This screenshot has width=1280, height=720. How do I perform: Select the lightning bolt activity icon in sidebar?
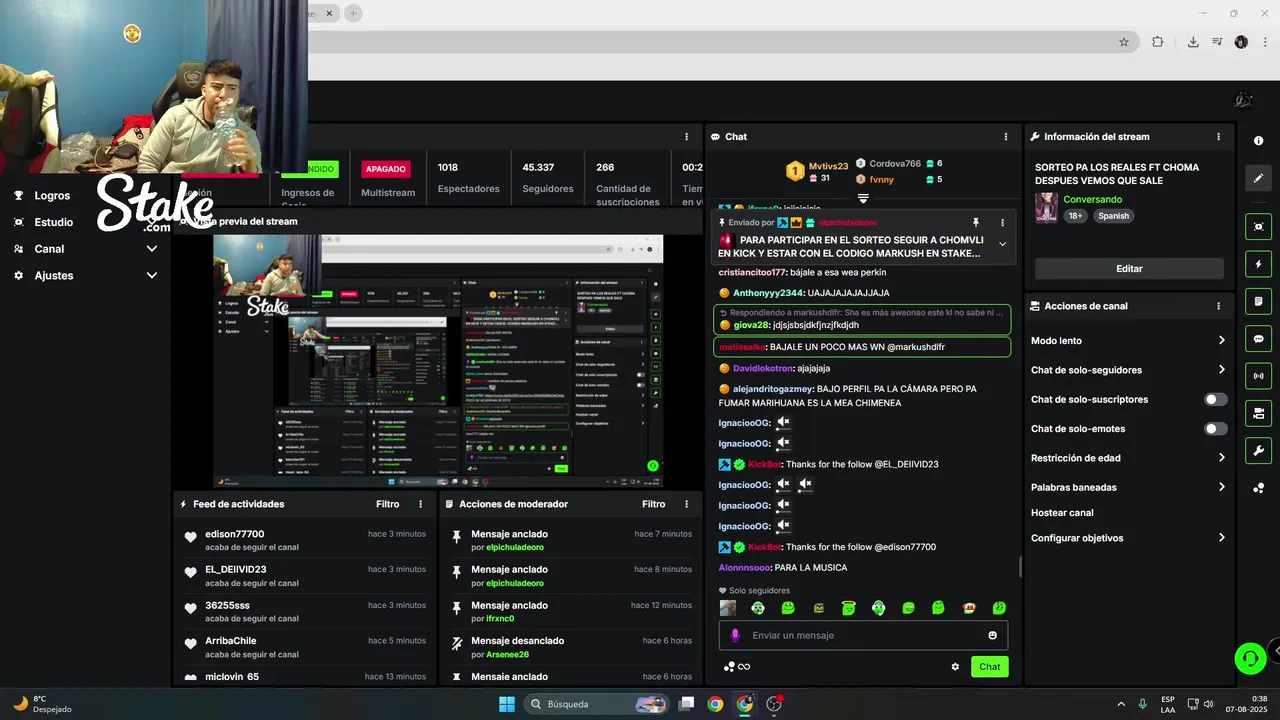(x=1258, y=264)
